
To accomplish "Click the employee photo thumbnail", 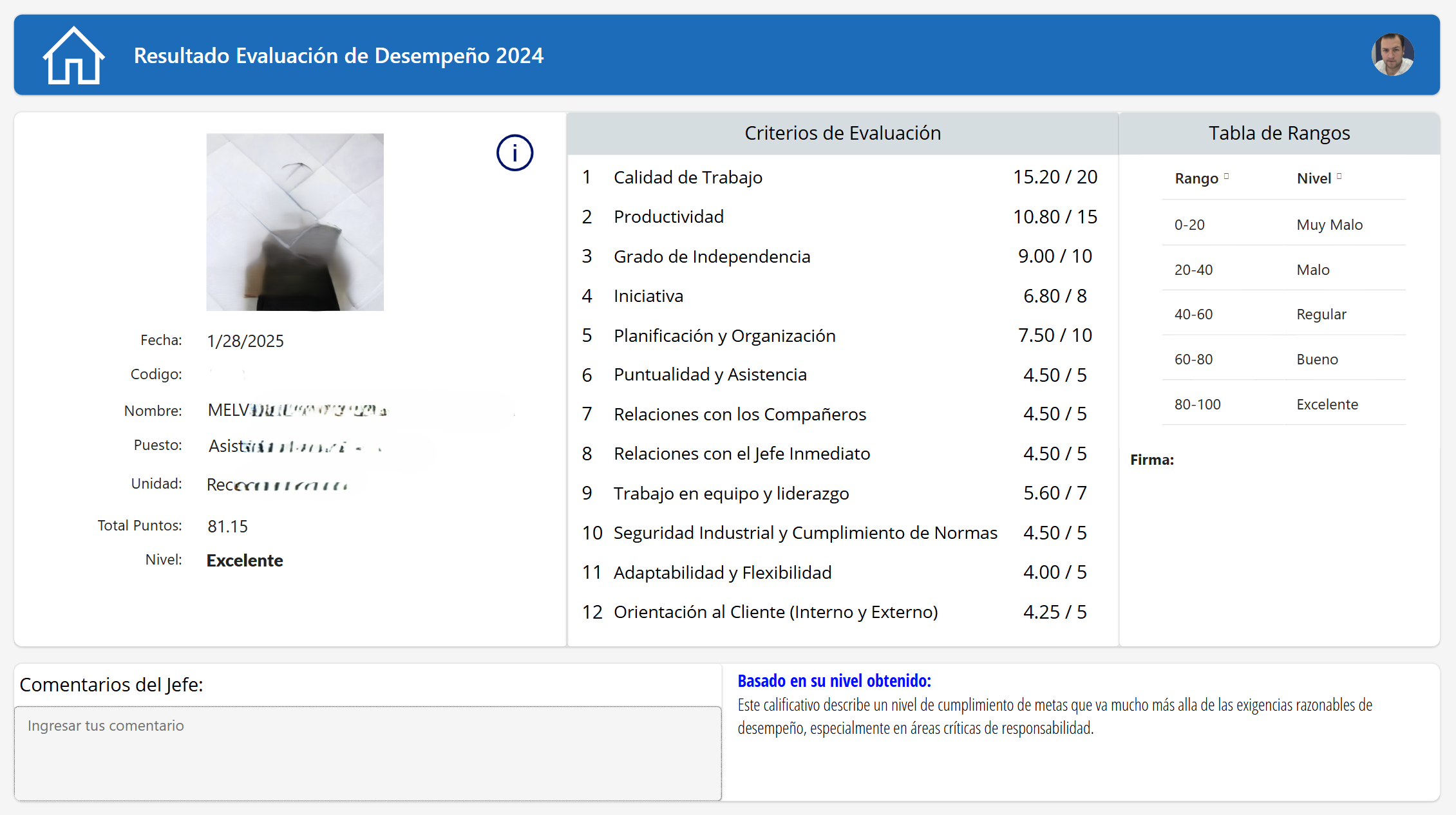I will 295,222.
